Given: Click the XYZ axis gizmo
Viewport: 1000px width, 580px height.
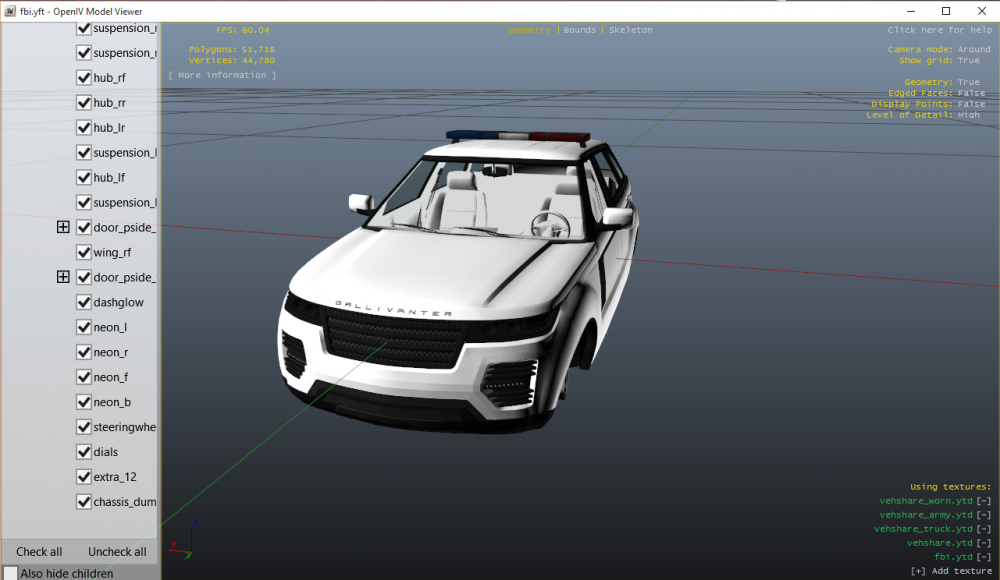Looking at the screenshot, I should 184,541.
